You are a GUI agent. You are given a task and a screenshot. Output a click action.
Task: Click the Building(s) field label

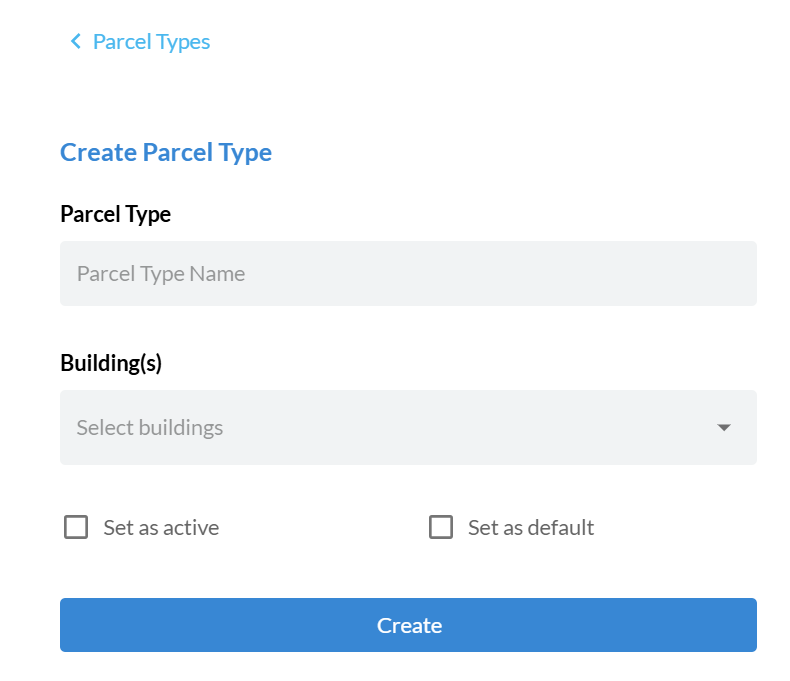111,363
